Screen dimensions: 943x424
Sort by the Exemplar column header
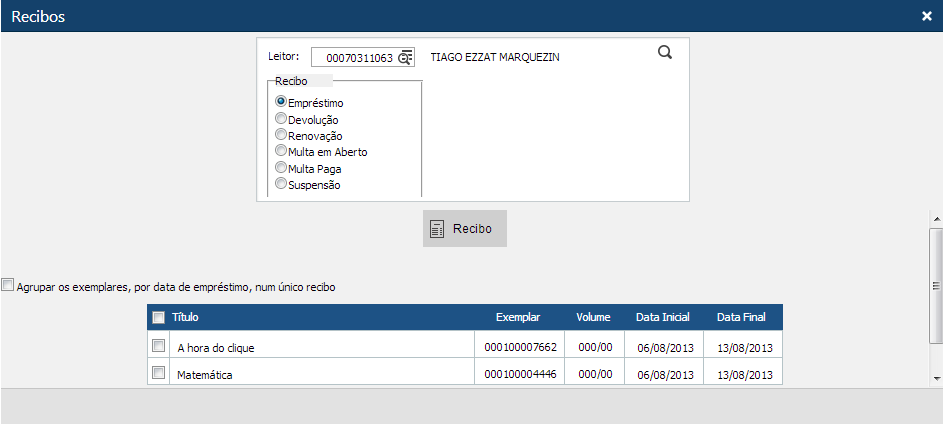click(518, 317)
